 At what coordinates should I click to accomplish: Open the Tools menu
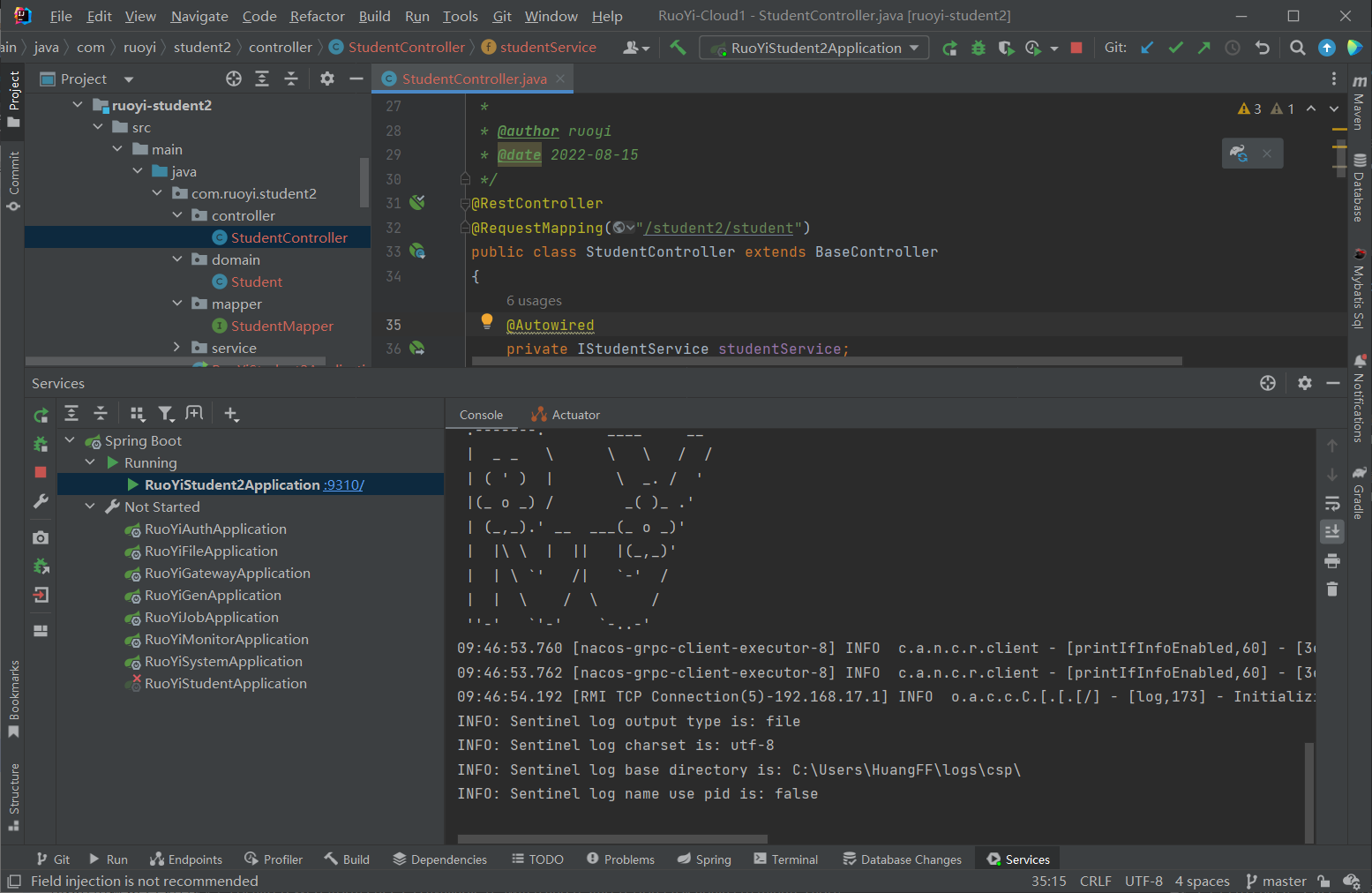click(x=460, y=16)
